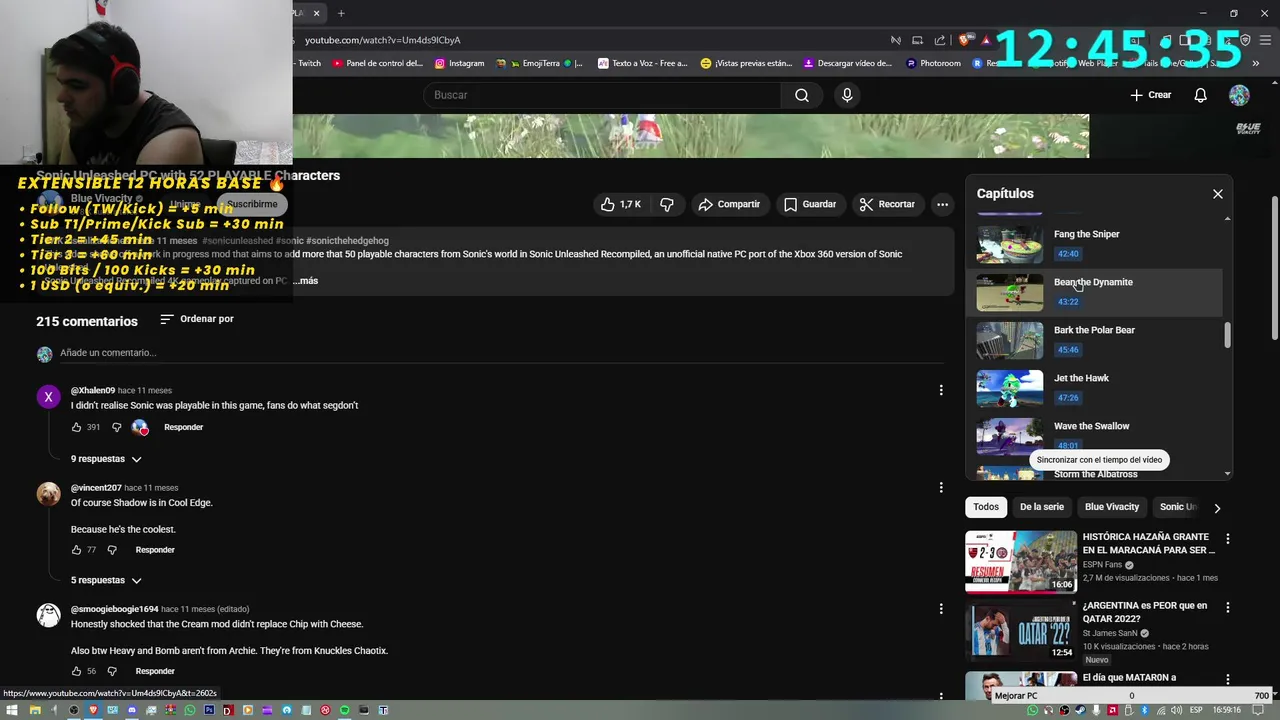Dislike the Sonic Unleashed video
This screenshot has width=1280, height=720.
coord(667,204)
